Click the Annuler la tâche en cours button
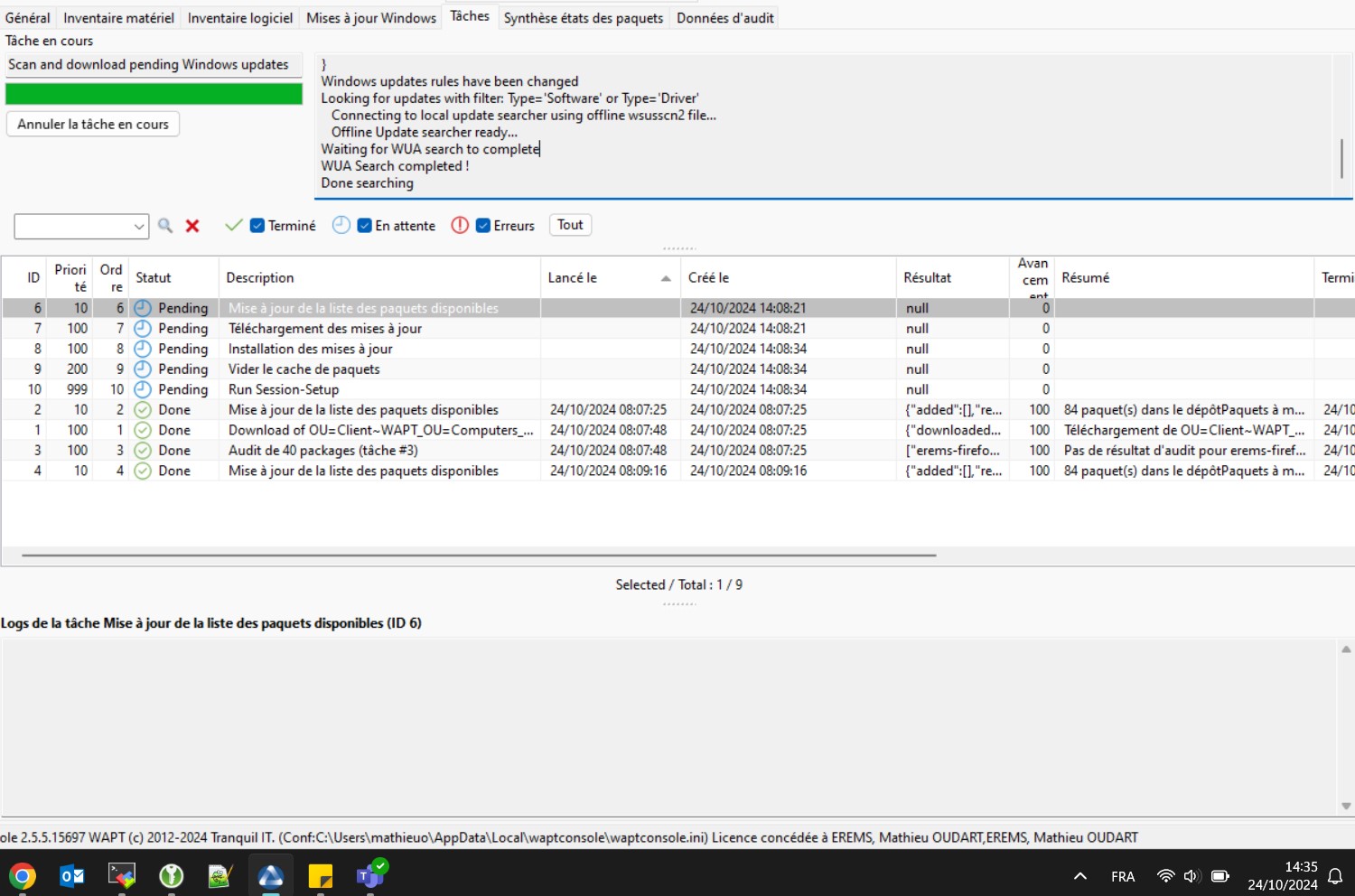 [93, 125]
